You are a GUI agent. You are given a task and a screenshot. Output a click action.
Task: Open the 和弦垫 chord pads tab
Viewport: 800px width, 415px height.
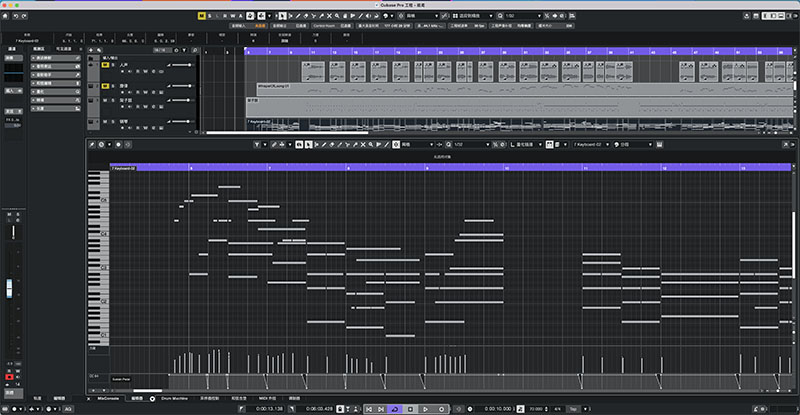click(239, 398)
